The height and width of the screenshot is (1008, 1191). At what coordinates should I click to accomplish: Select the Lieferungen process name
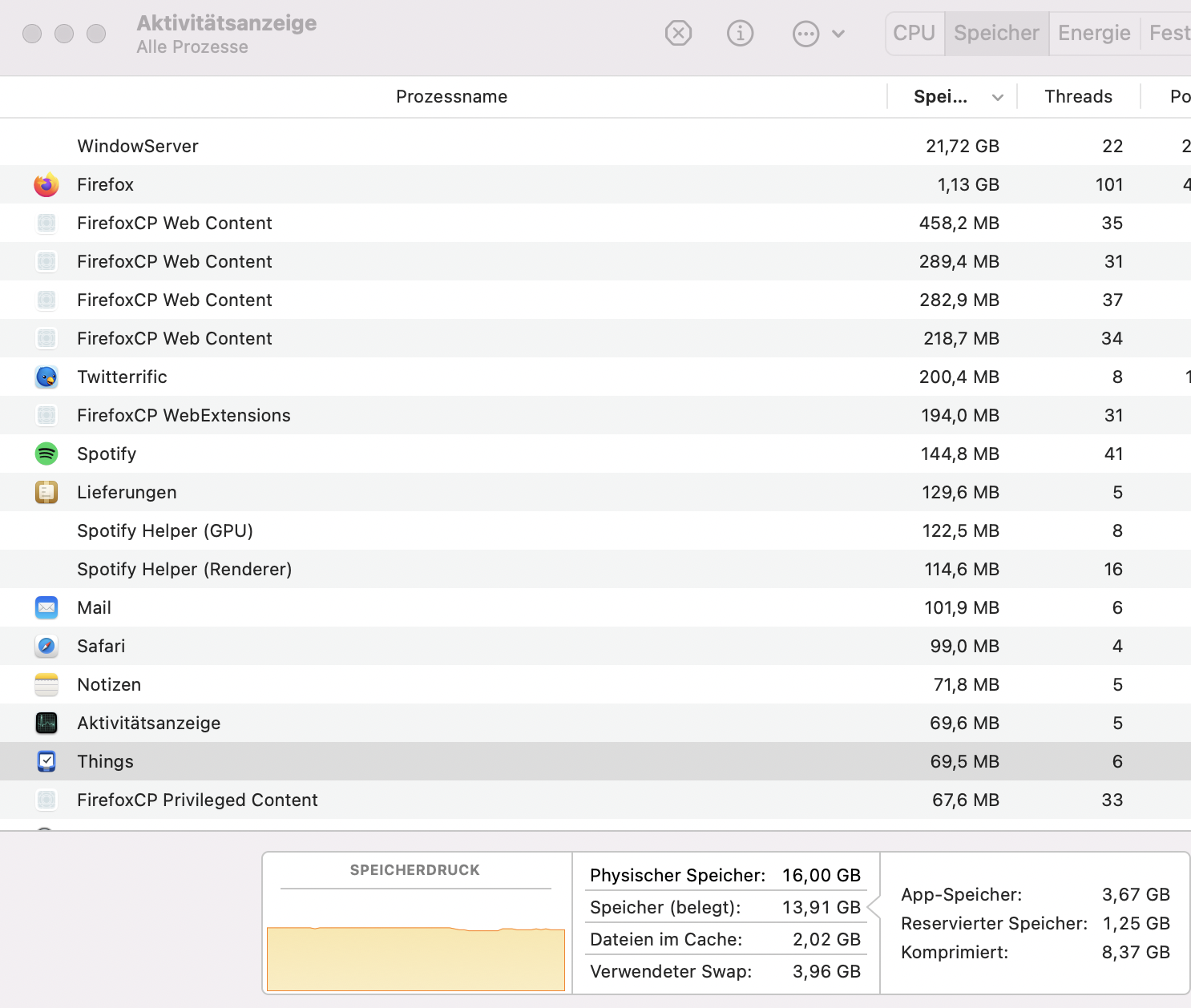click(127, 492)
